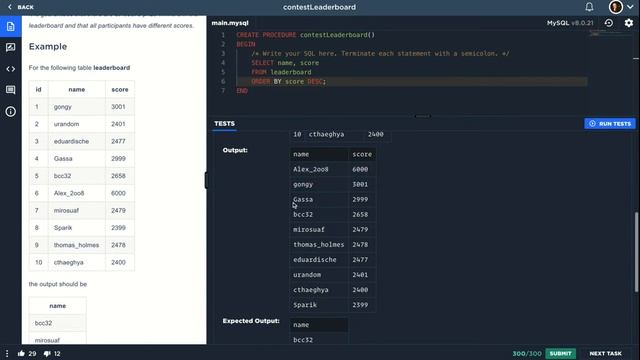Open the leaderboard-chart sidebar icon
The image size is (640, 360).
click(11, 47)
